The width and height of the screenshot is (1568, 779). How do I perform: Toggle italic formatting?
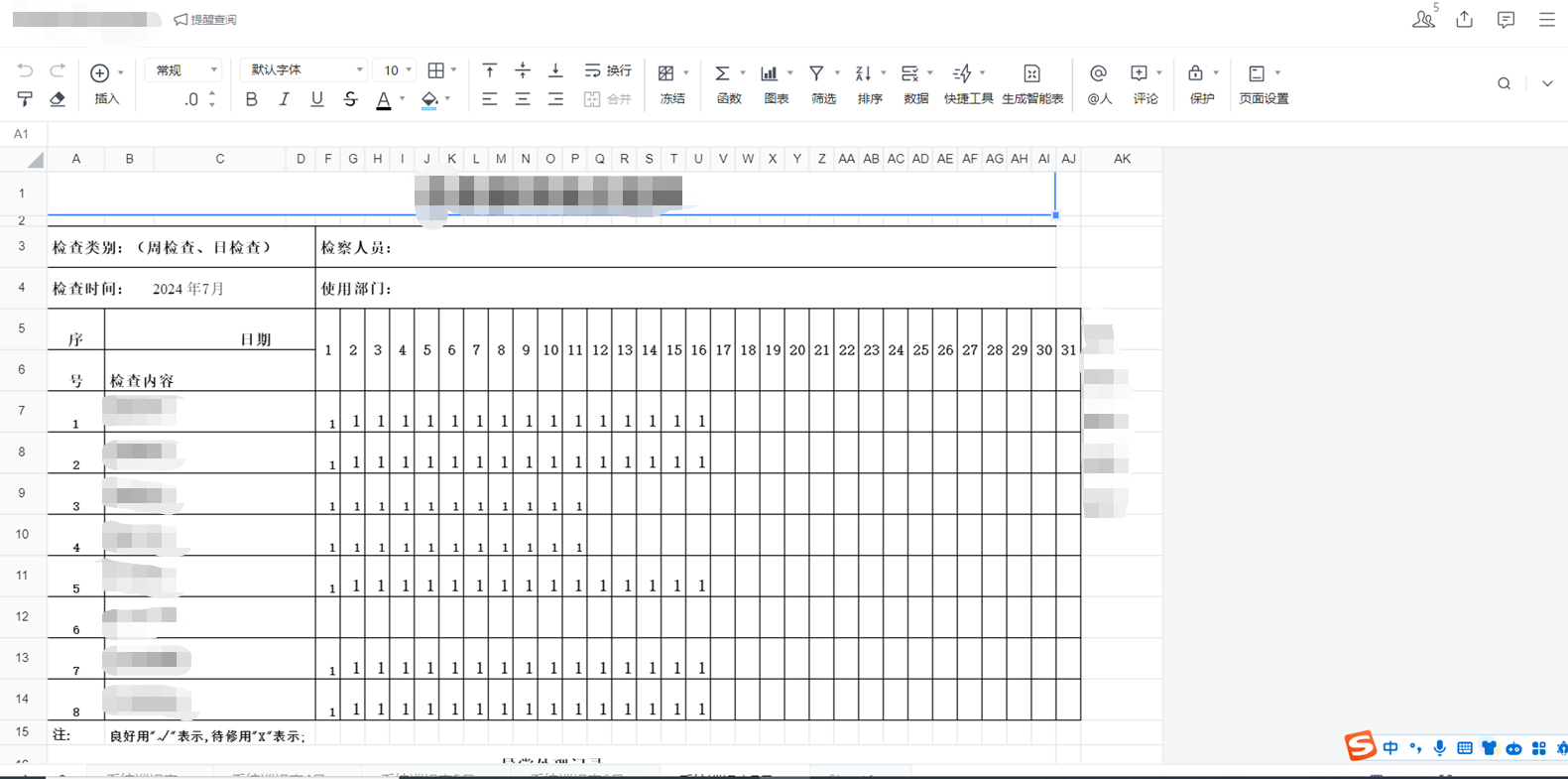coord(284,99)
